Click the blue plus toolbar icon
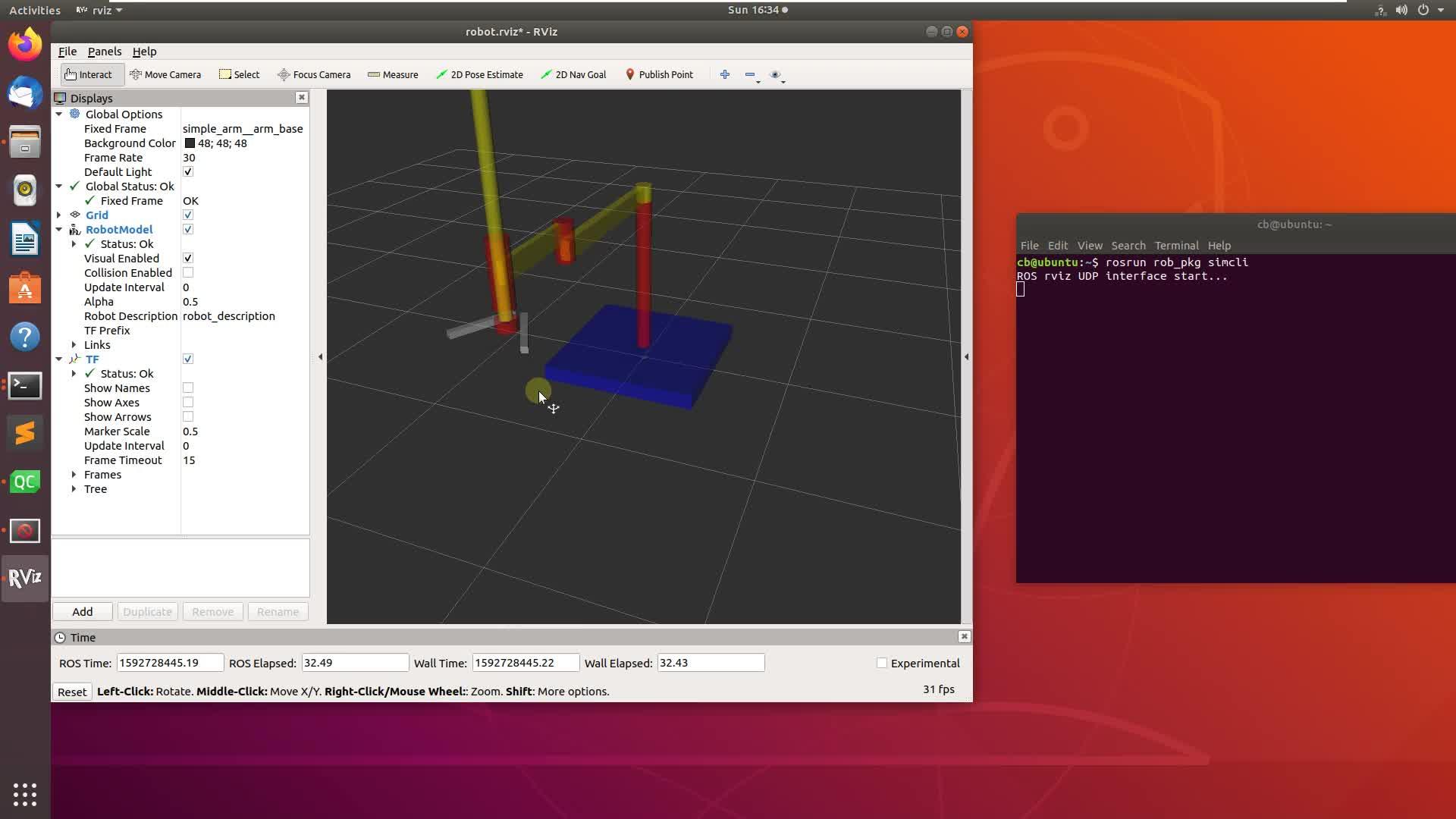Image resolution: width=1456 pixels, height=819 pixels. 724,74
